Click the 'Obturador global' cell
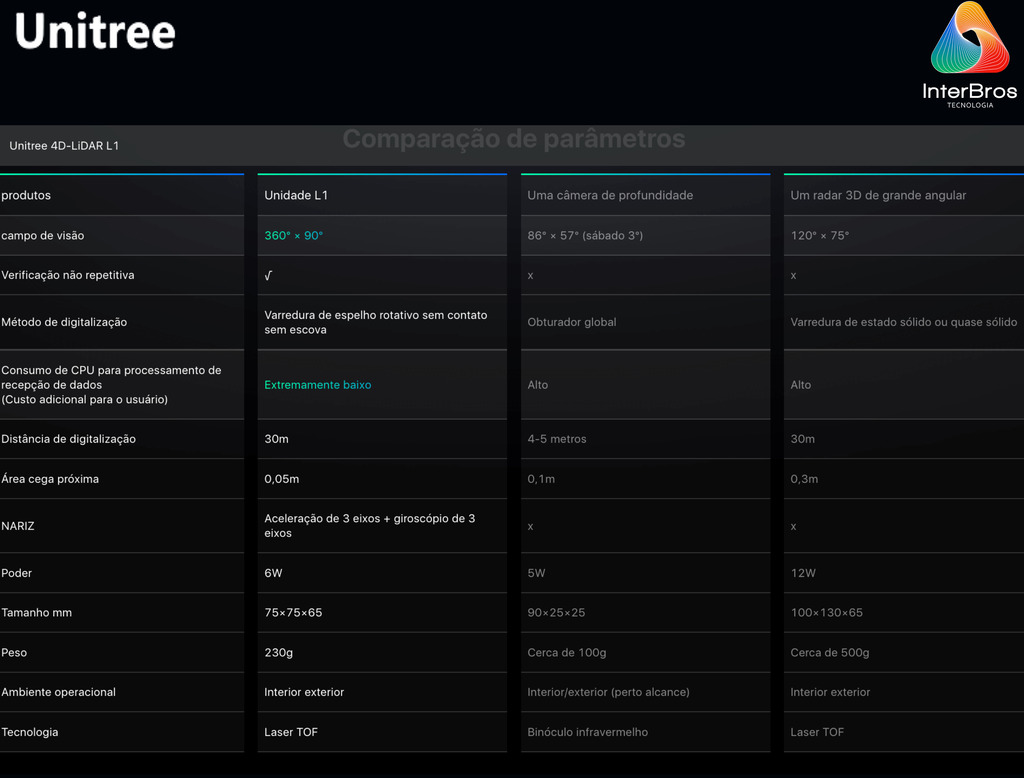Image resolution: width=1024 pixels, height=778 pixels. pyautogui.click(x=571, y=322)
